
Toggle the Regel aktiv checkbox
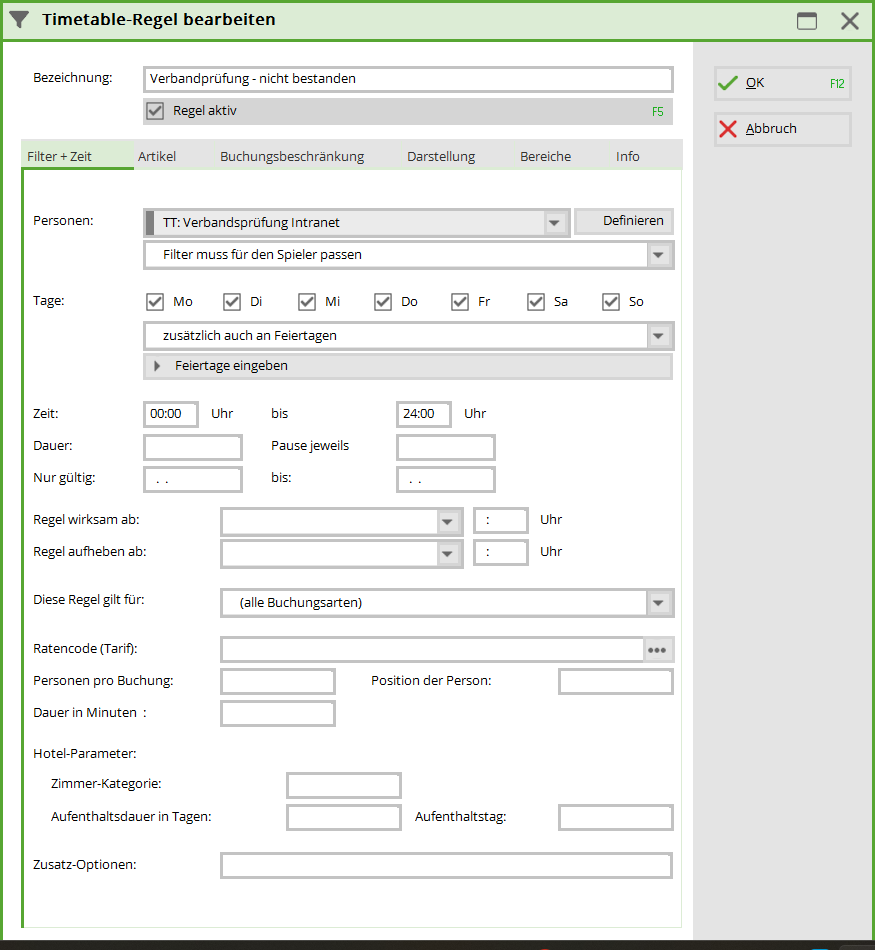coord(155,111)
